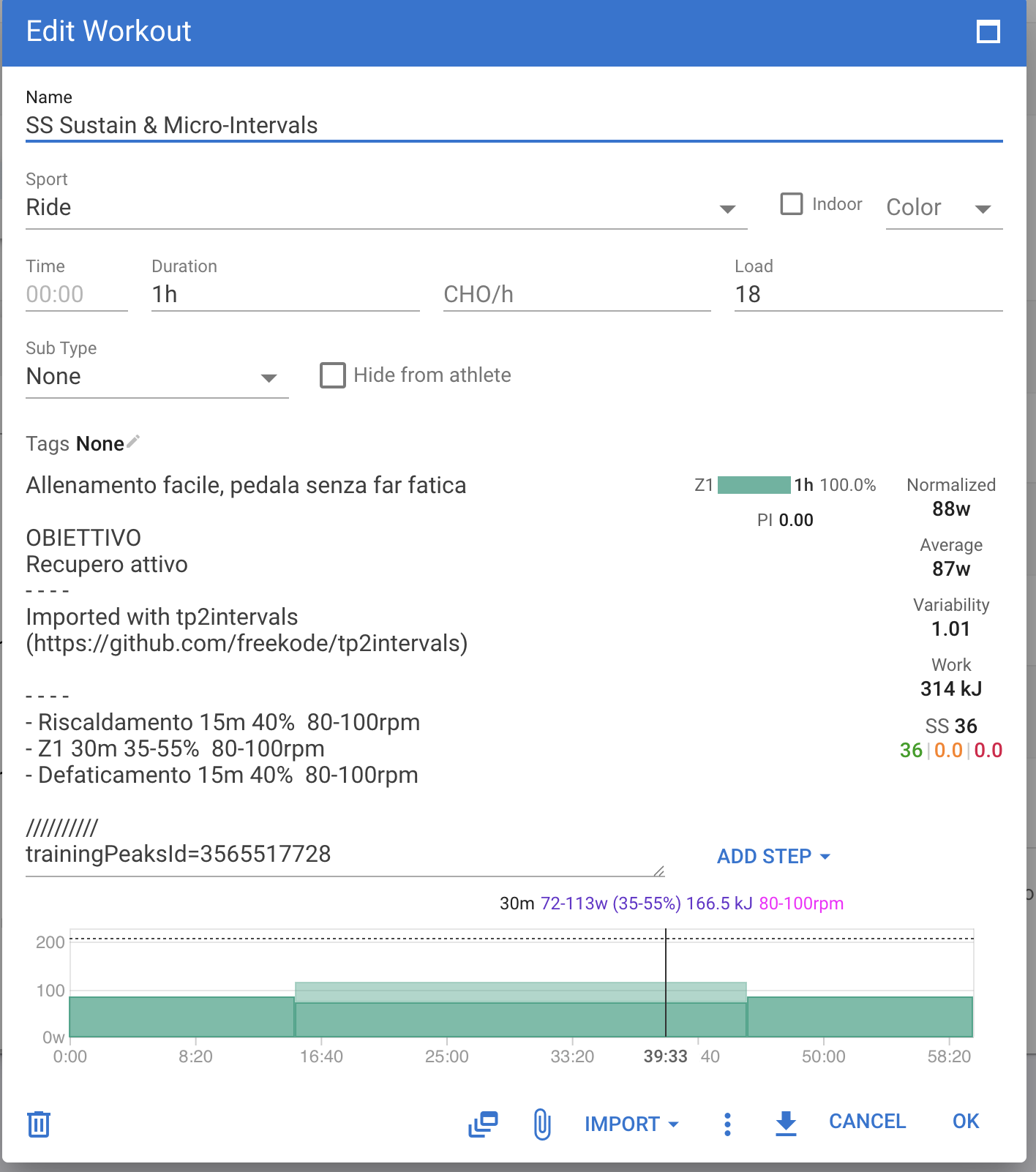Maximize the Edit Workout dialog
This screenshot has width=1036, height=1172.
pos(988,32)
